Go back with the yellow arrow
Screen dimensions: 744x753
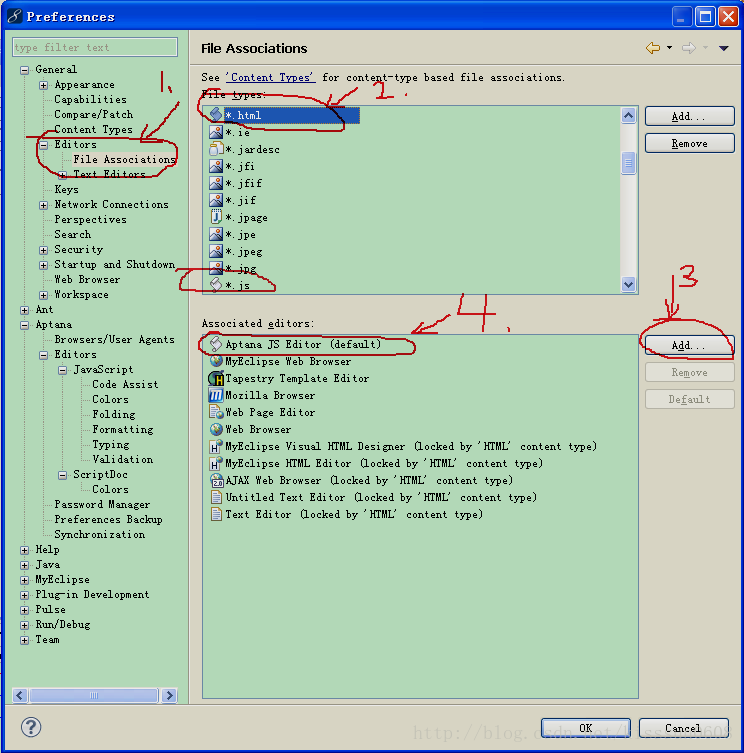[x=653, y=48]
